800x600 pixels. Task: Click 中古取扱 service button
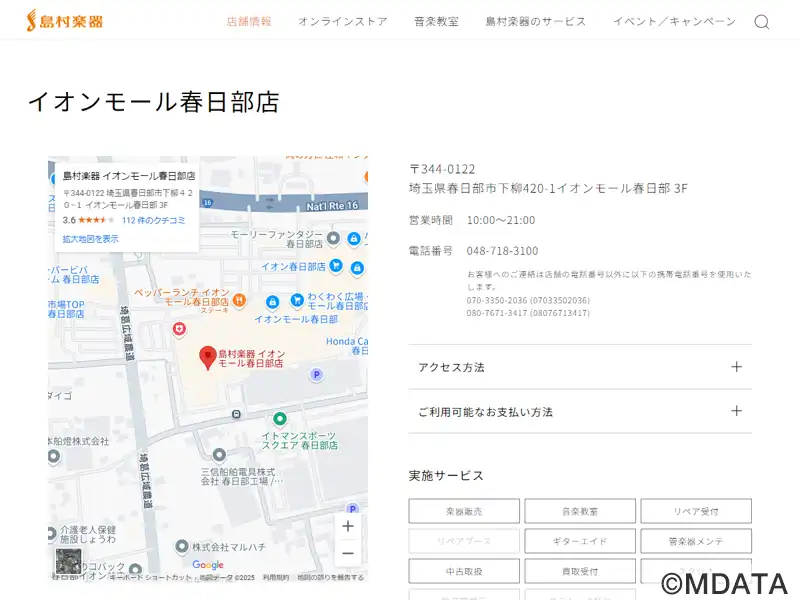pos(464,571)
